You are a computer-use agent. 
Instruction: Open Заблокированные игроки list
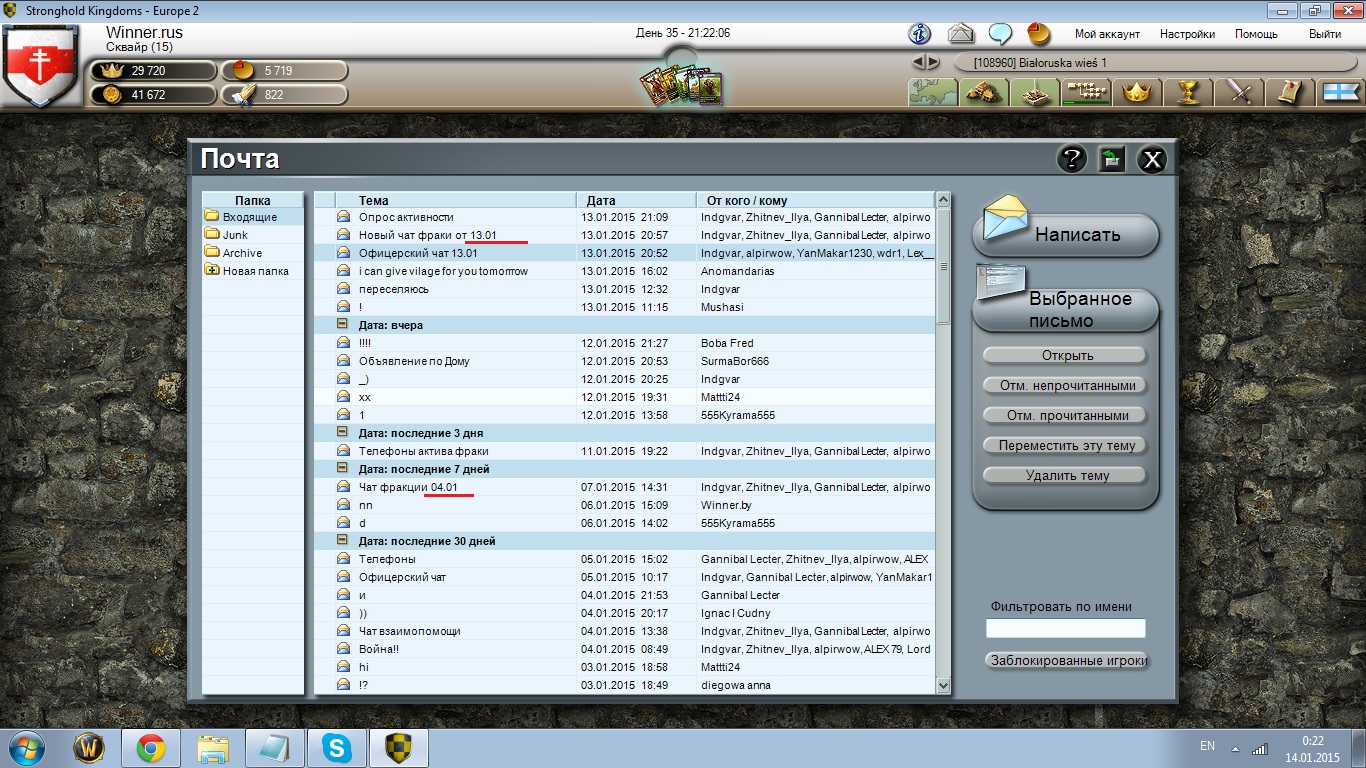(x=1066, y=660)
